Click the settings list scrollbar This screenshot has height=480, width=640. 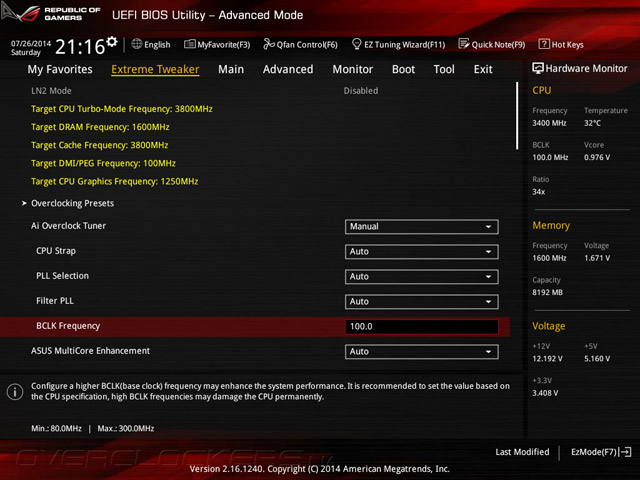coord(517,116)
